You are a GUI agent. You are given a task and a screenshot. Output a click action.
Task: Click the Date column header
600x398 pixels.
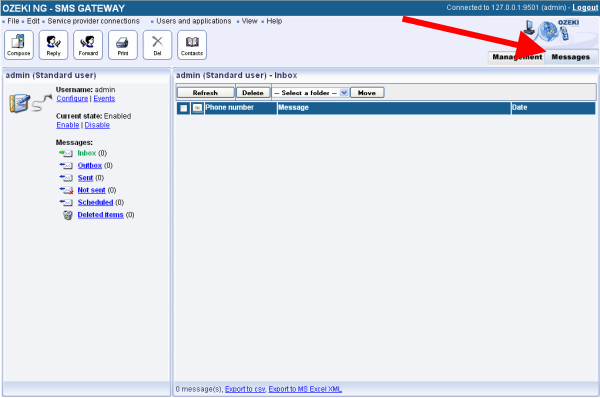pos(553,108)
